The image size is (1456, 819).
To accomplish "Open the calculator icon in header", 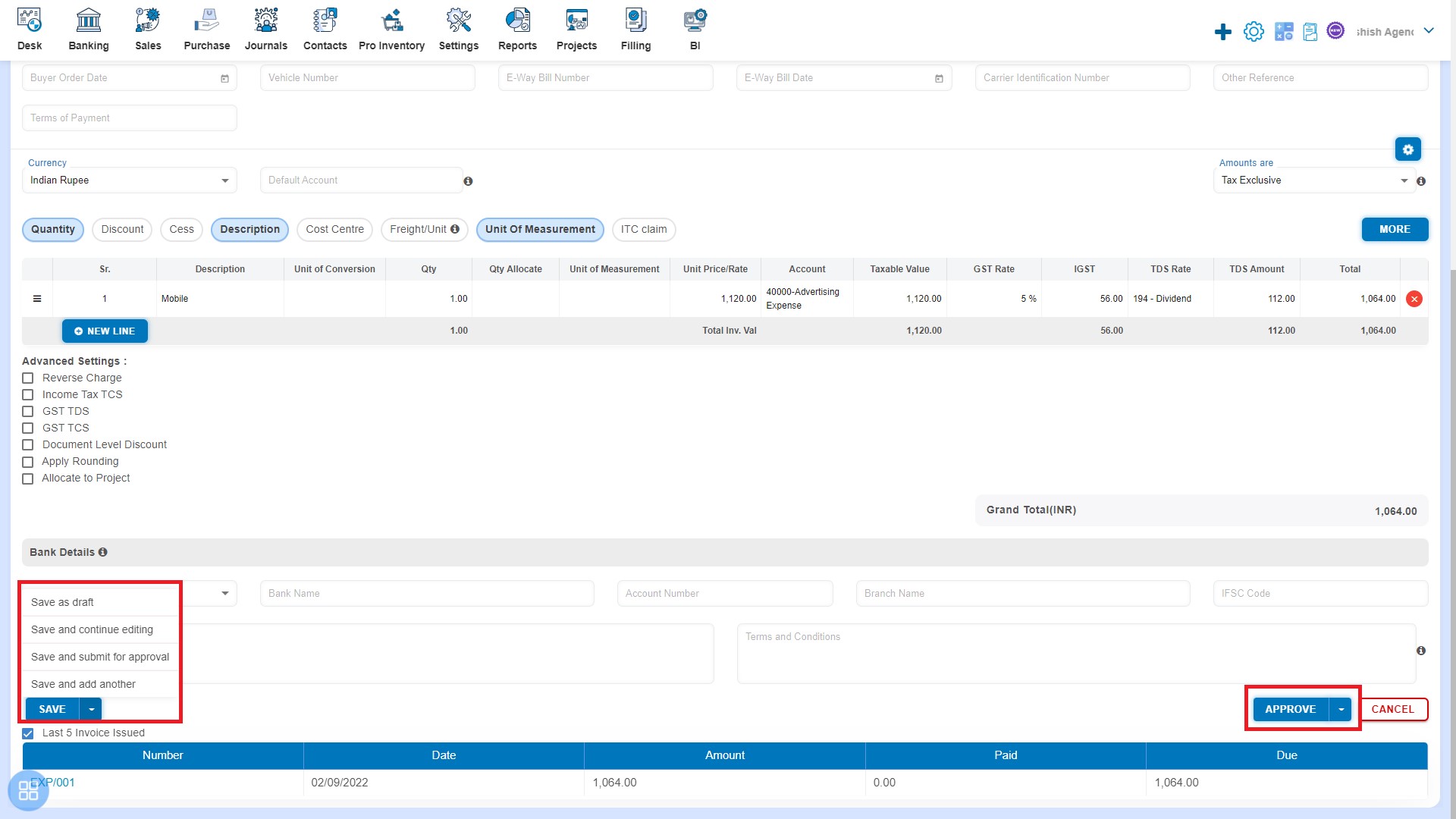I will [x=1284, y=32].
